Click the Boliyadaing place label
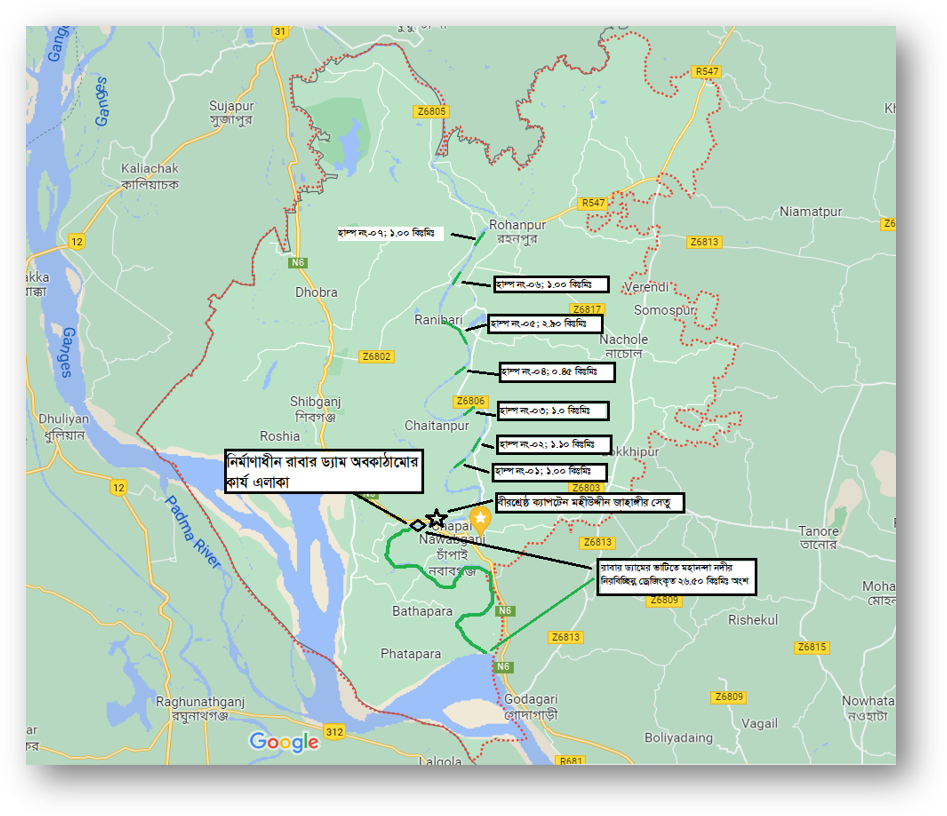 point(678,737)
